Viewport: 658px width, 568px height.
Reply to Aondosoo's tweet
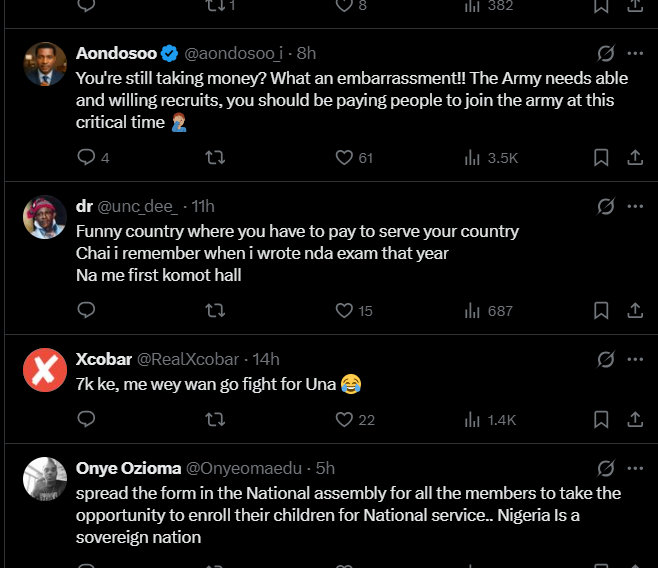tap(86, 157)
